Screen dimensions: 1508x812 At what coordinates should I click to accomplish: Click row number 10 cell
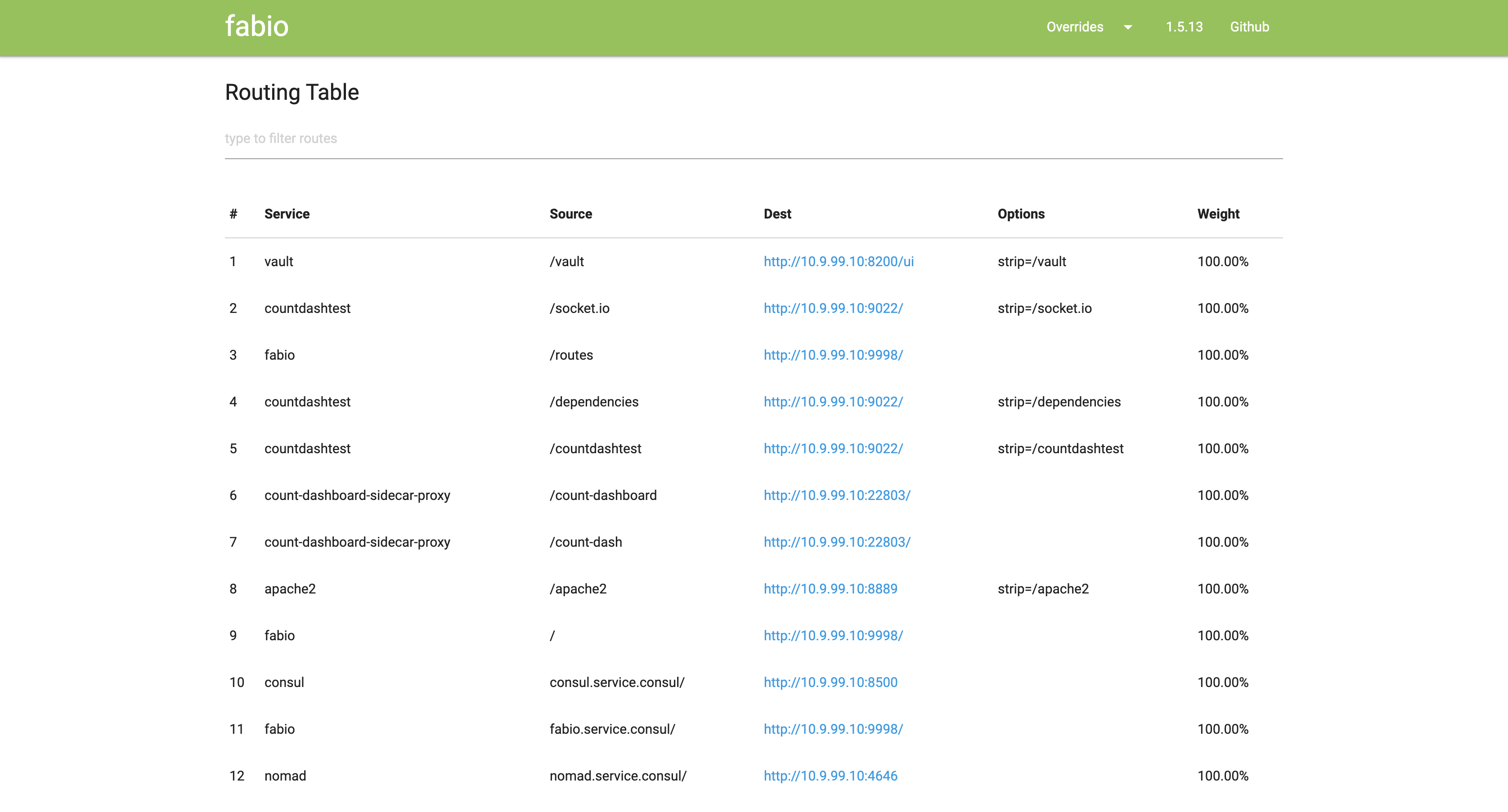point(237,683)
